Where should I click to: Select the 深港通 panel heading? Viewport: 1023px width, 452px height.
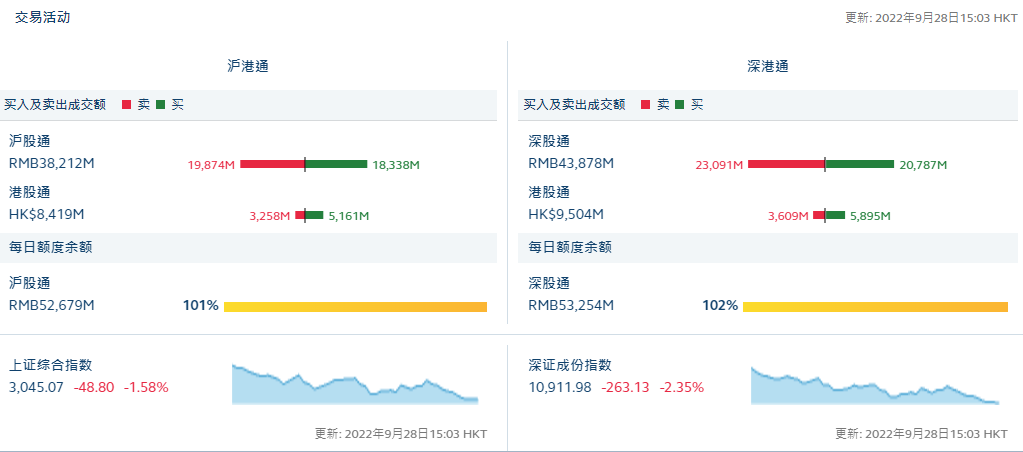point(768,66)
